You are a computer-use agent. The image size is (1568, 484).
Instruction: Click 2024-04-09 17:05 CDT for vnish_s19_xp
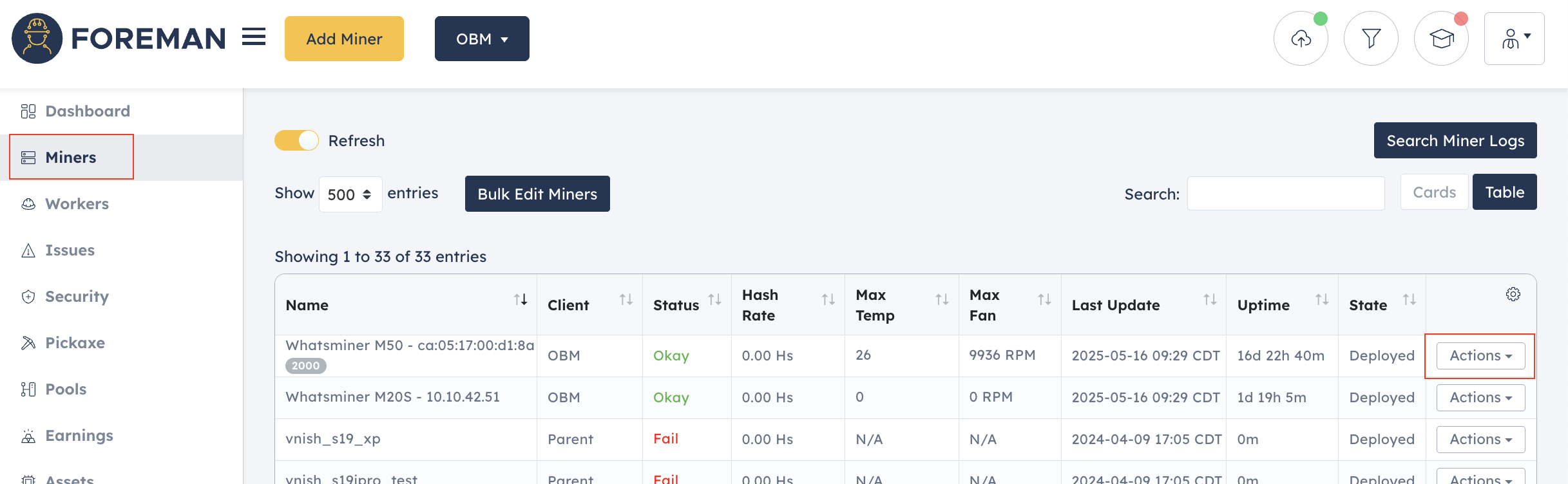(x=1147, y=440)
